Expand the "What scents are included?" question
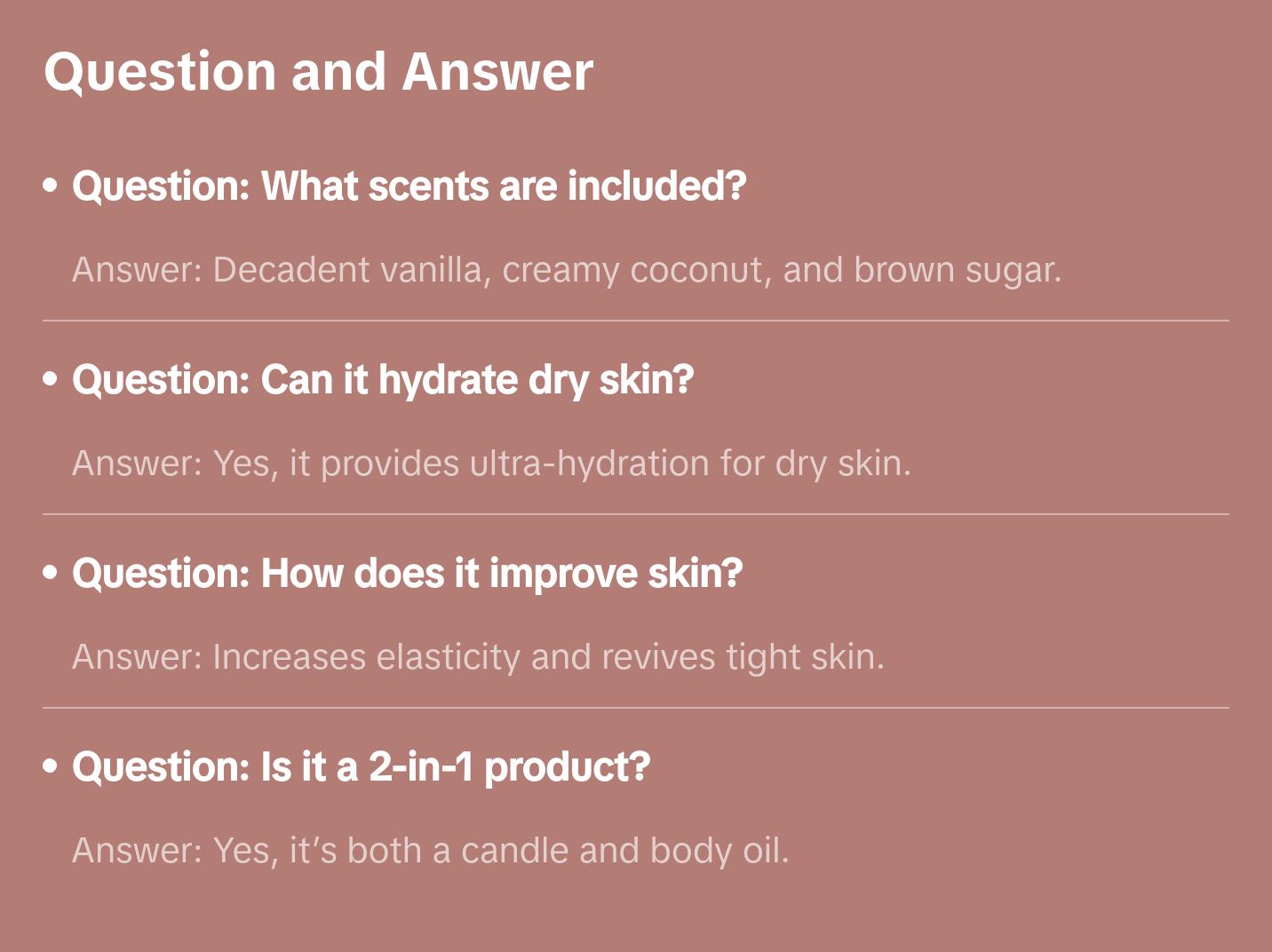 409,186
